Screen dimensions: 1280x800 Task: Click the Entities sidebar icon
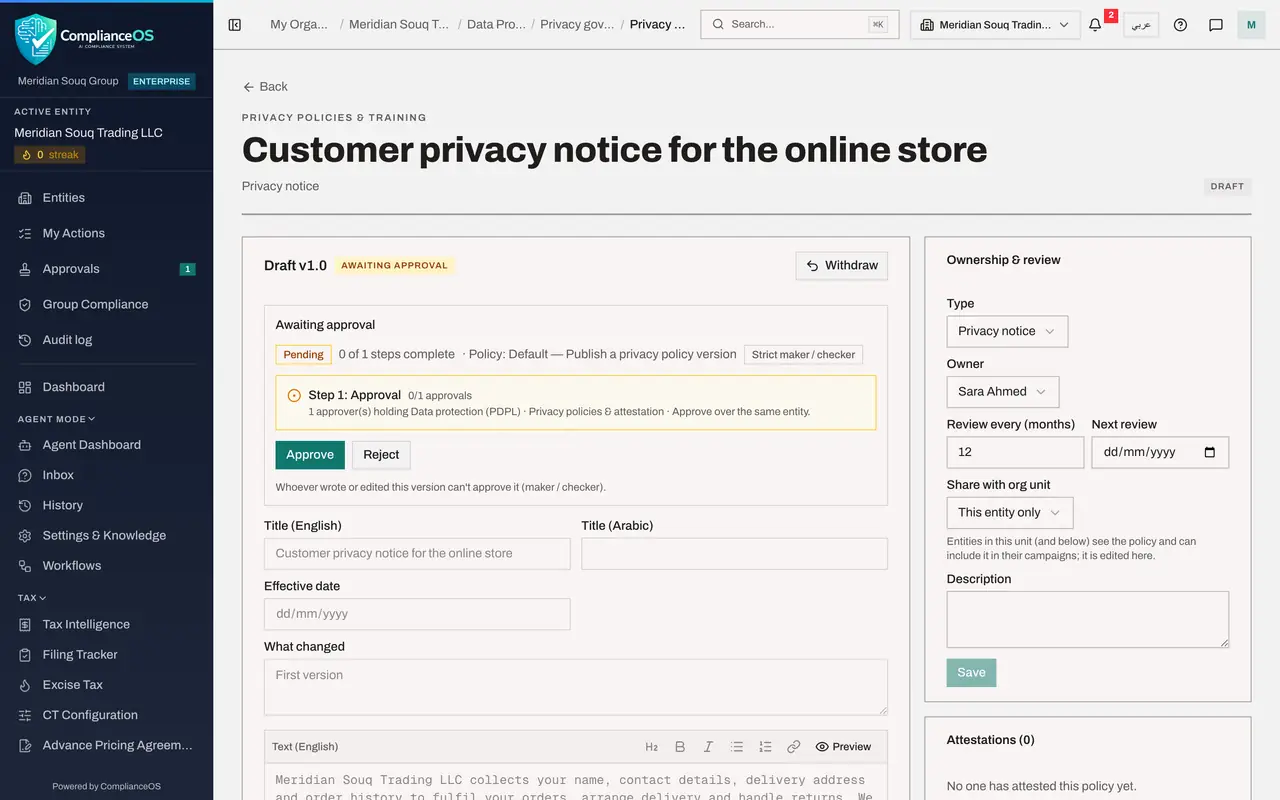tap(25, 198)
